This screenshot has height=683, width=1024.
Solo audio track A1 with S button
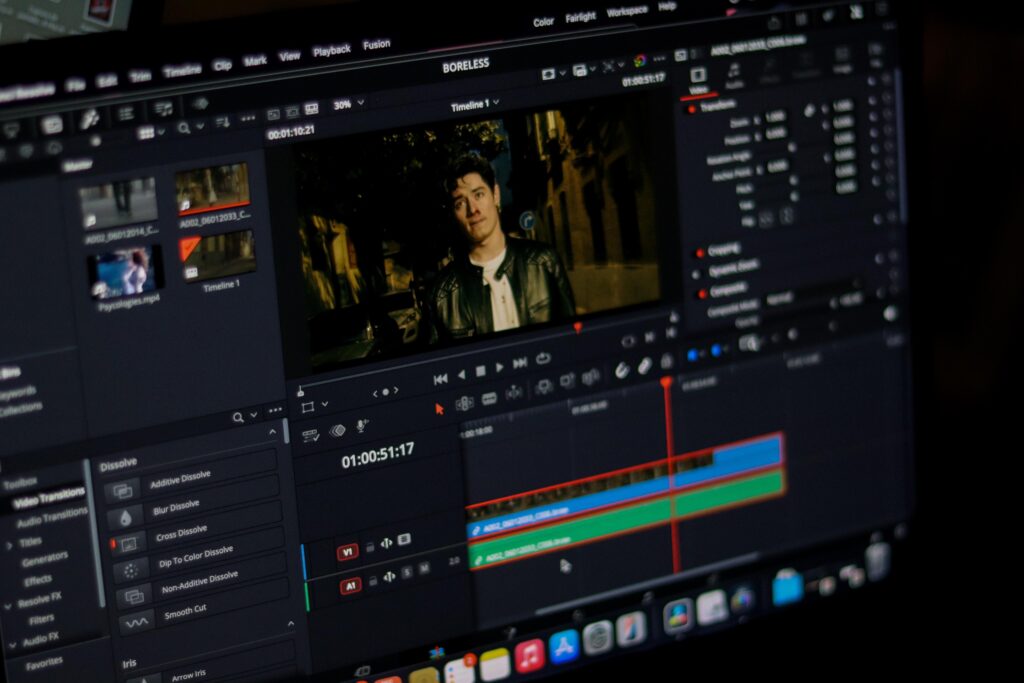[407, 573]
